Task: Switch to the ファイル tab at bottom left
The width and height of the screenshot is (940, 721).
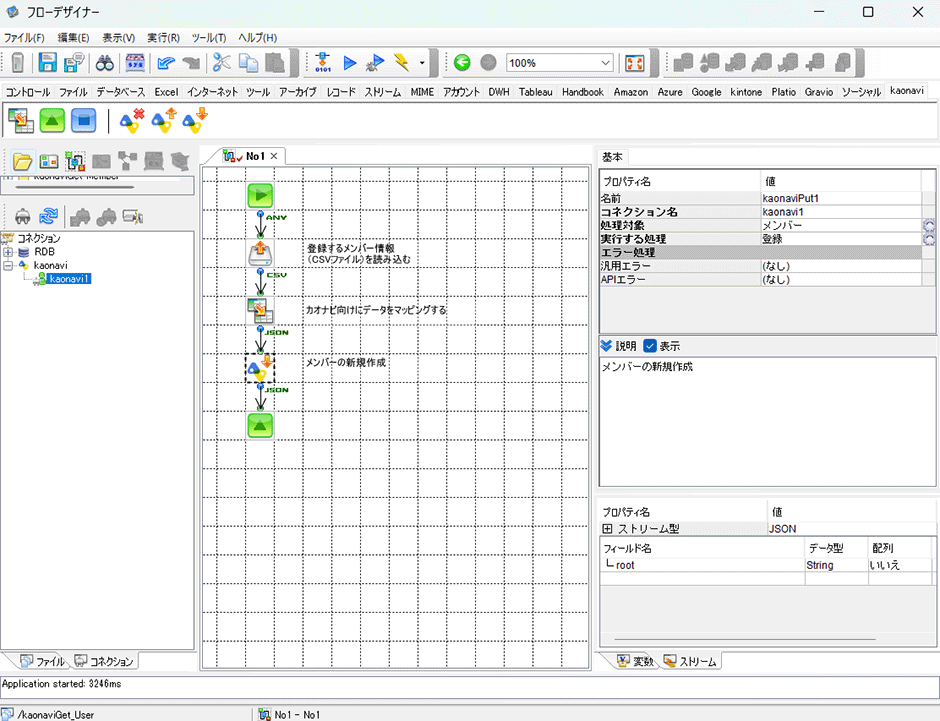Action: pyautogui.click(x=42, y=661)
